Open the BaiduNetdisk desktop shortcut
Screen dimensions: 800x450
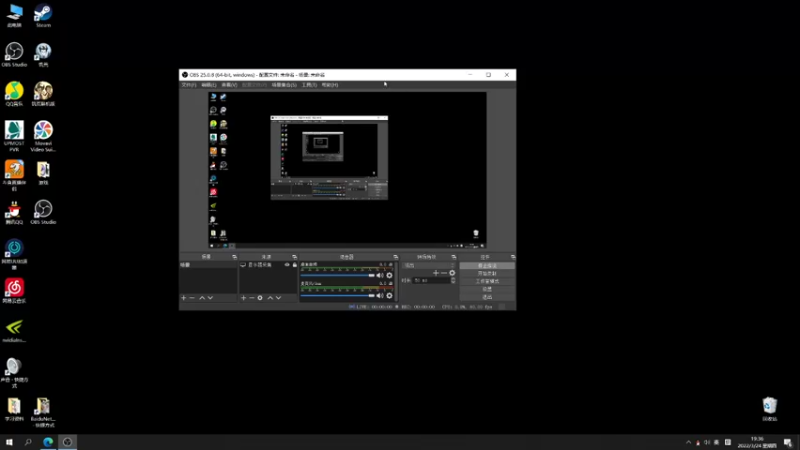(43, 412)
